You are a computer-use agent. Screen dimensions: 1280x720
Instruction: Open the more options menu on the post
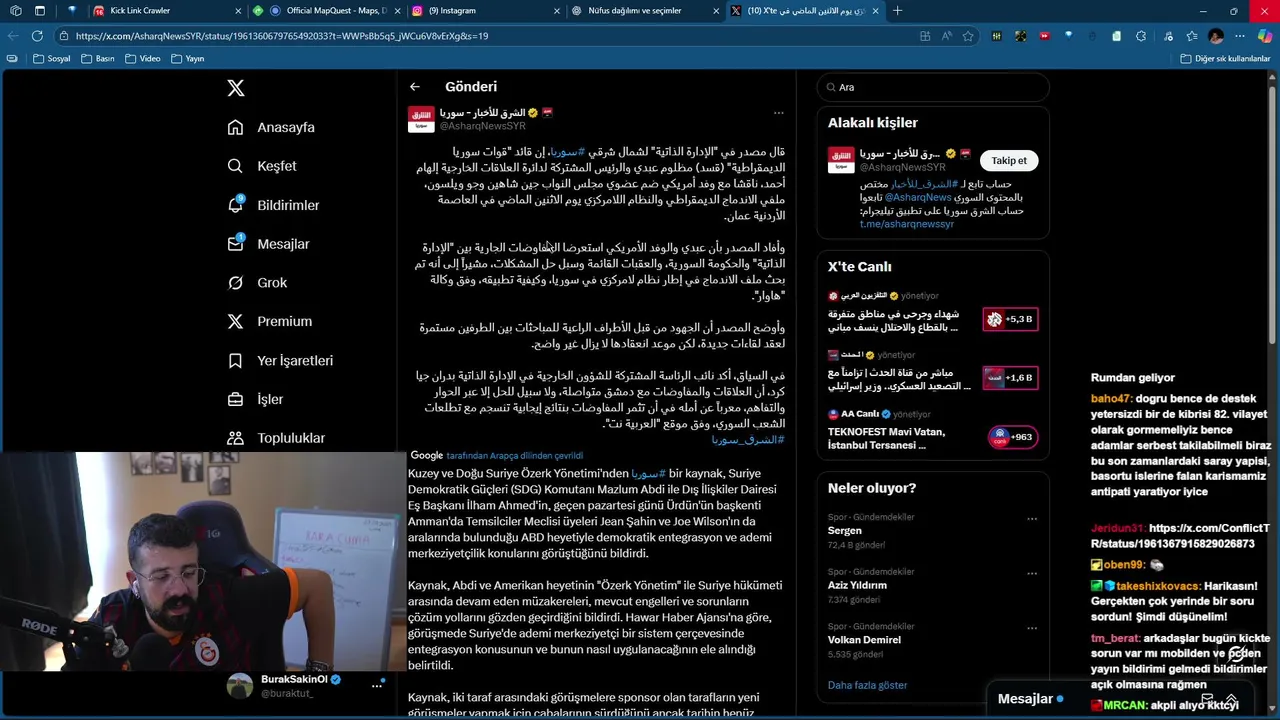[779, 113]
